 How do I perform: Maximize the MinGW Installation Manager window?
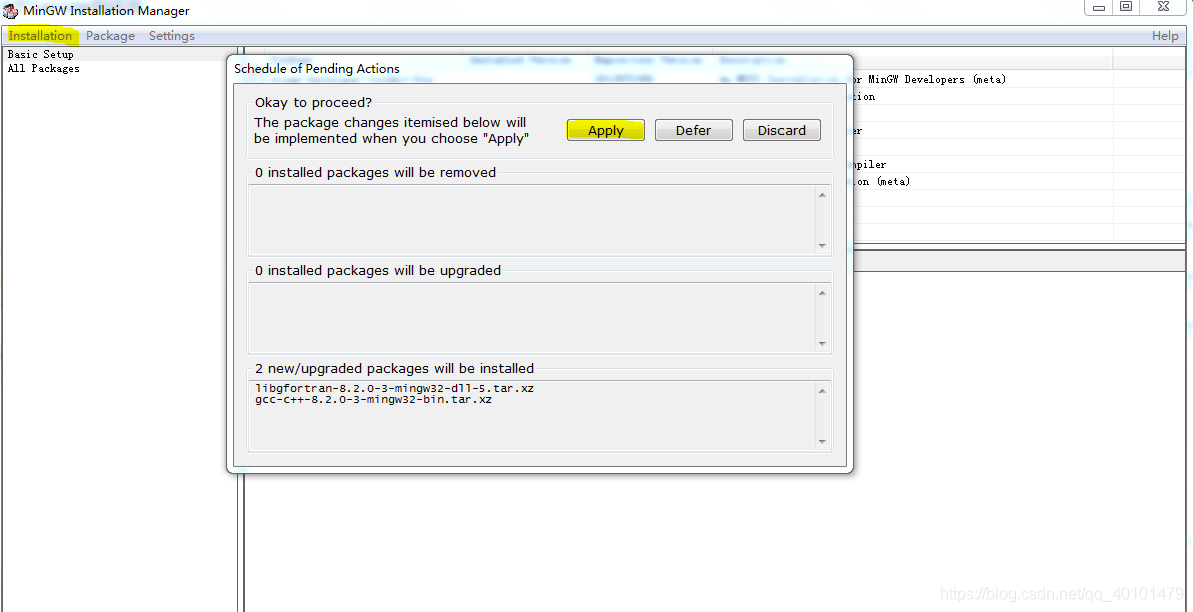coord(1126,8)
